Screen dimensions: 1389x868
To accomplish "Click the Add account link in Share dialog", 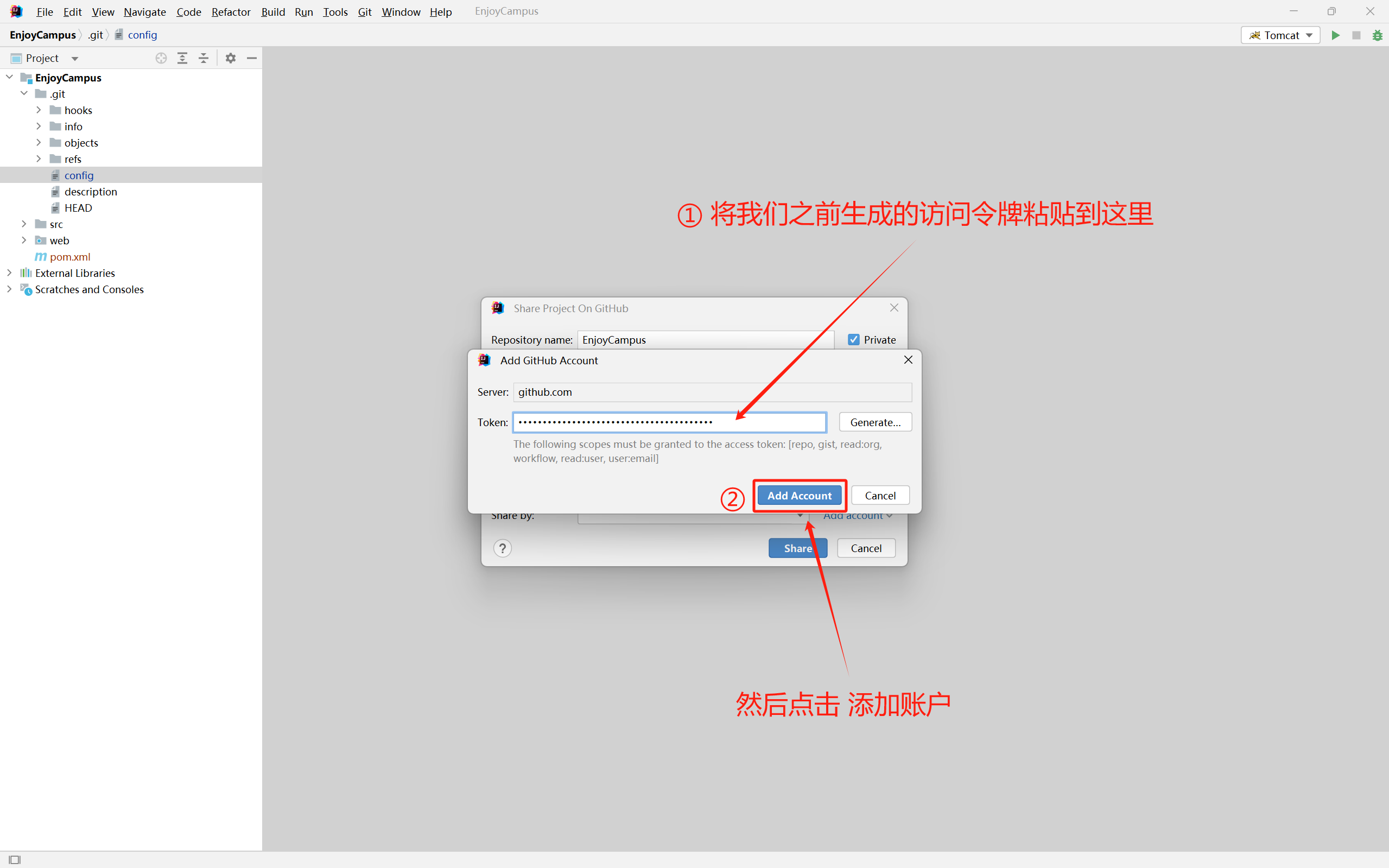I will point(858,517).
